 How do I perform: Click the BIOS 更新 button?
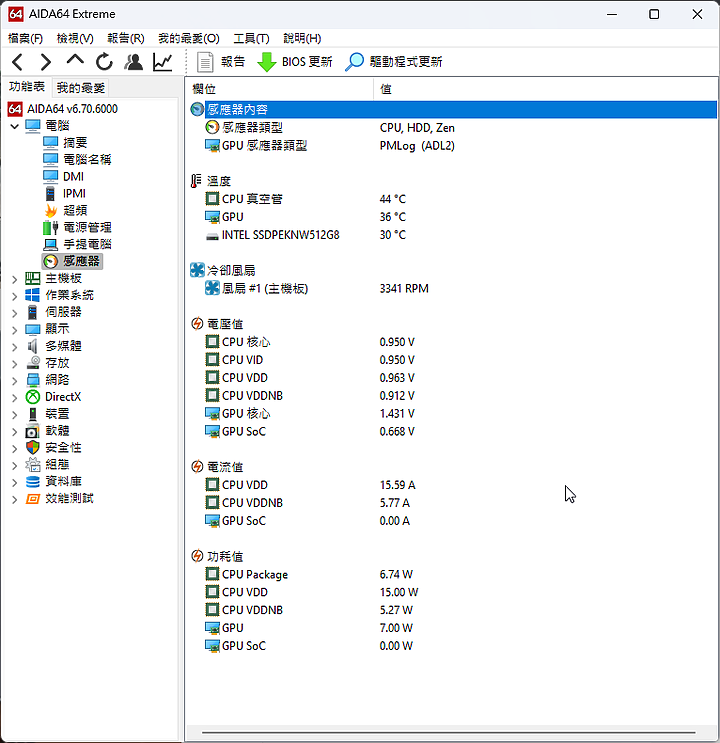[x=294, y=62]
